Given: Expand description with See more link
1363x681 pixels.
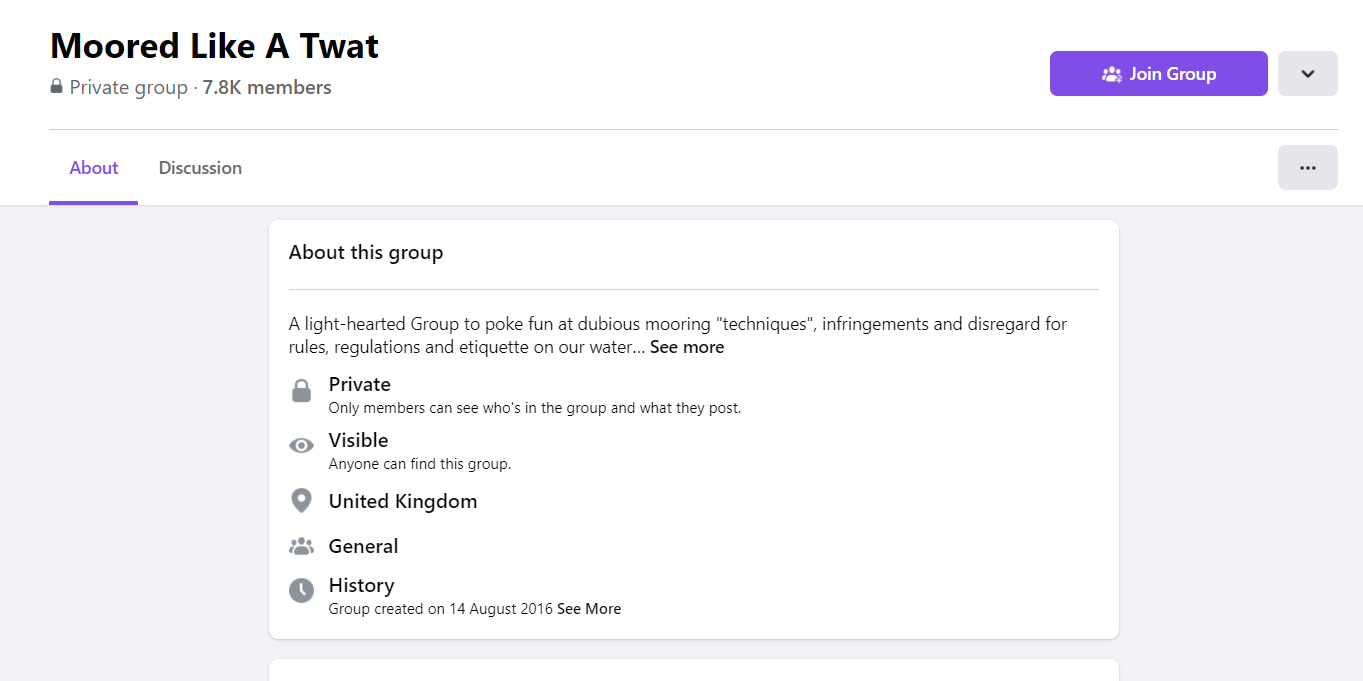Looking at the screenshot, I should (x=687, y=347).
